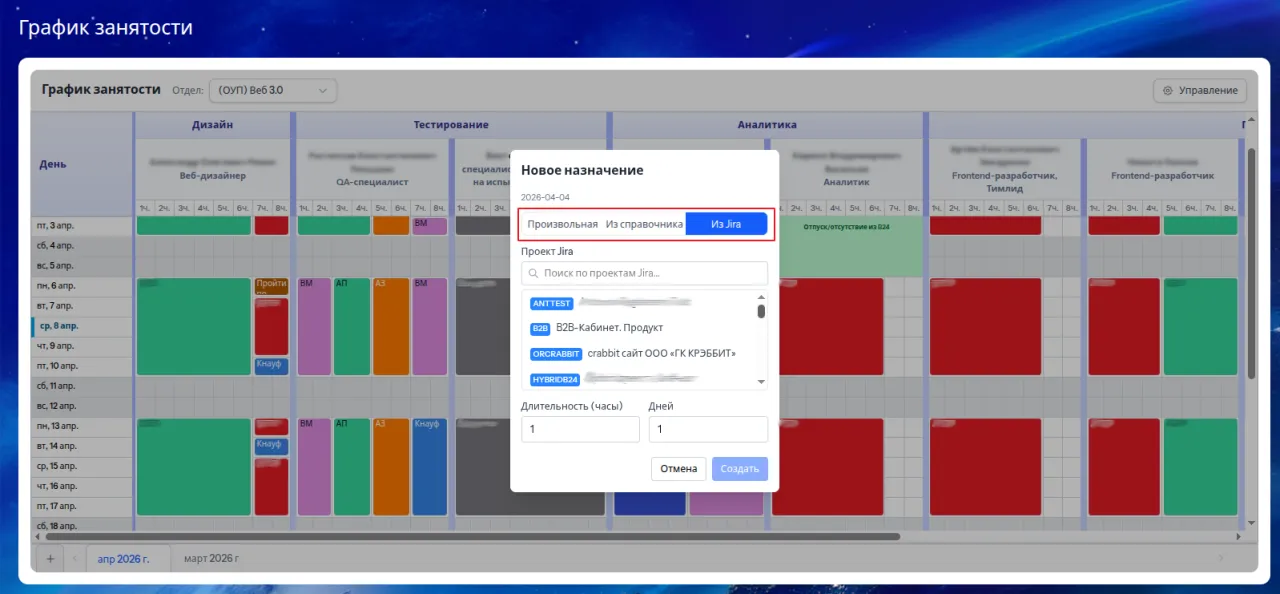Select the B2B-Кабинет. Продукт list entry
This screenshot has width=1280, height=594.
[609, 328]
